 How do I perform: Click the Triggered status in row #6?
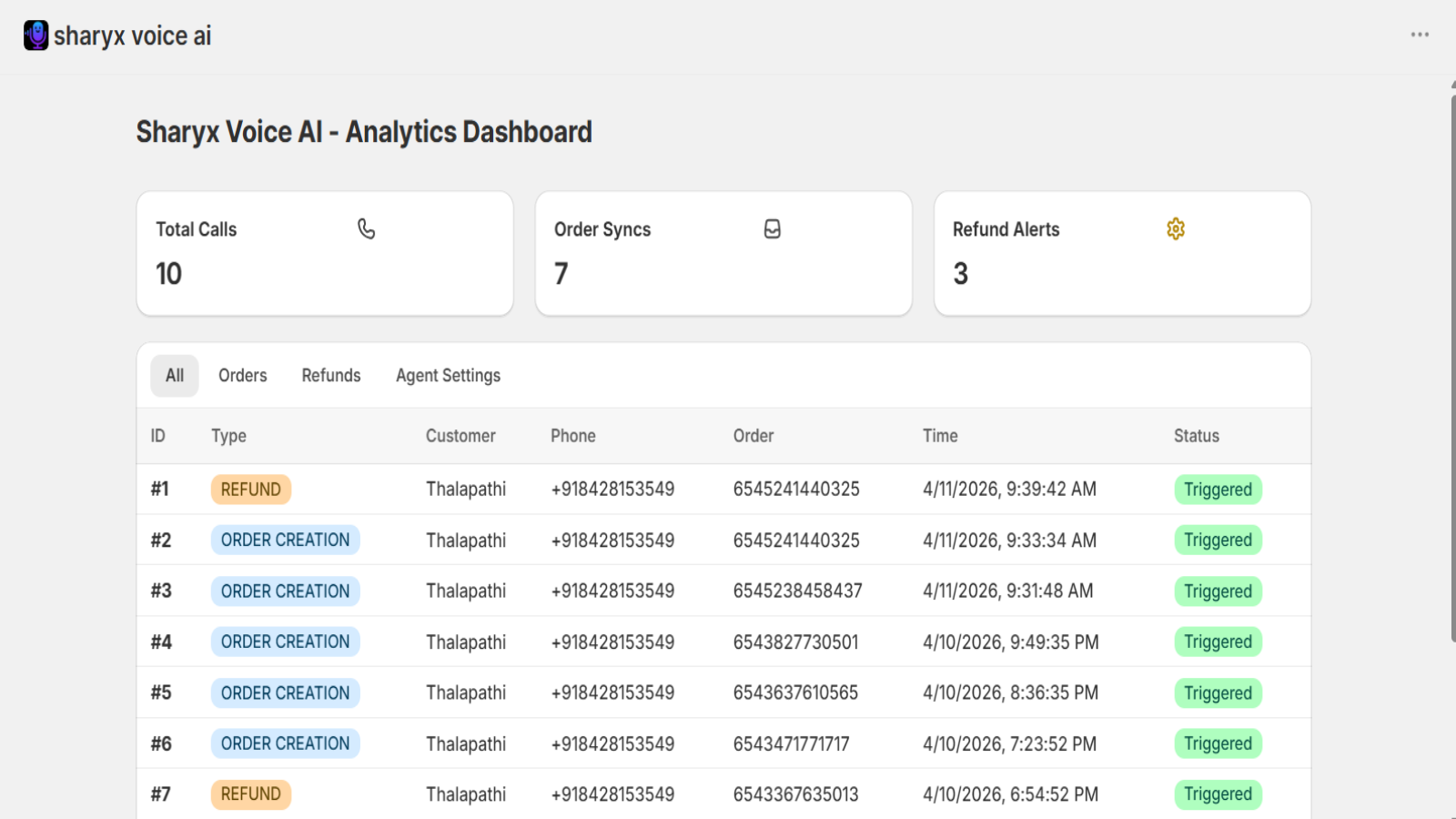[1218, 743]
